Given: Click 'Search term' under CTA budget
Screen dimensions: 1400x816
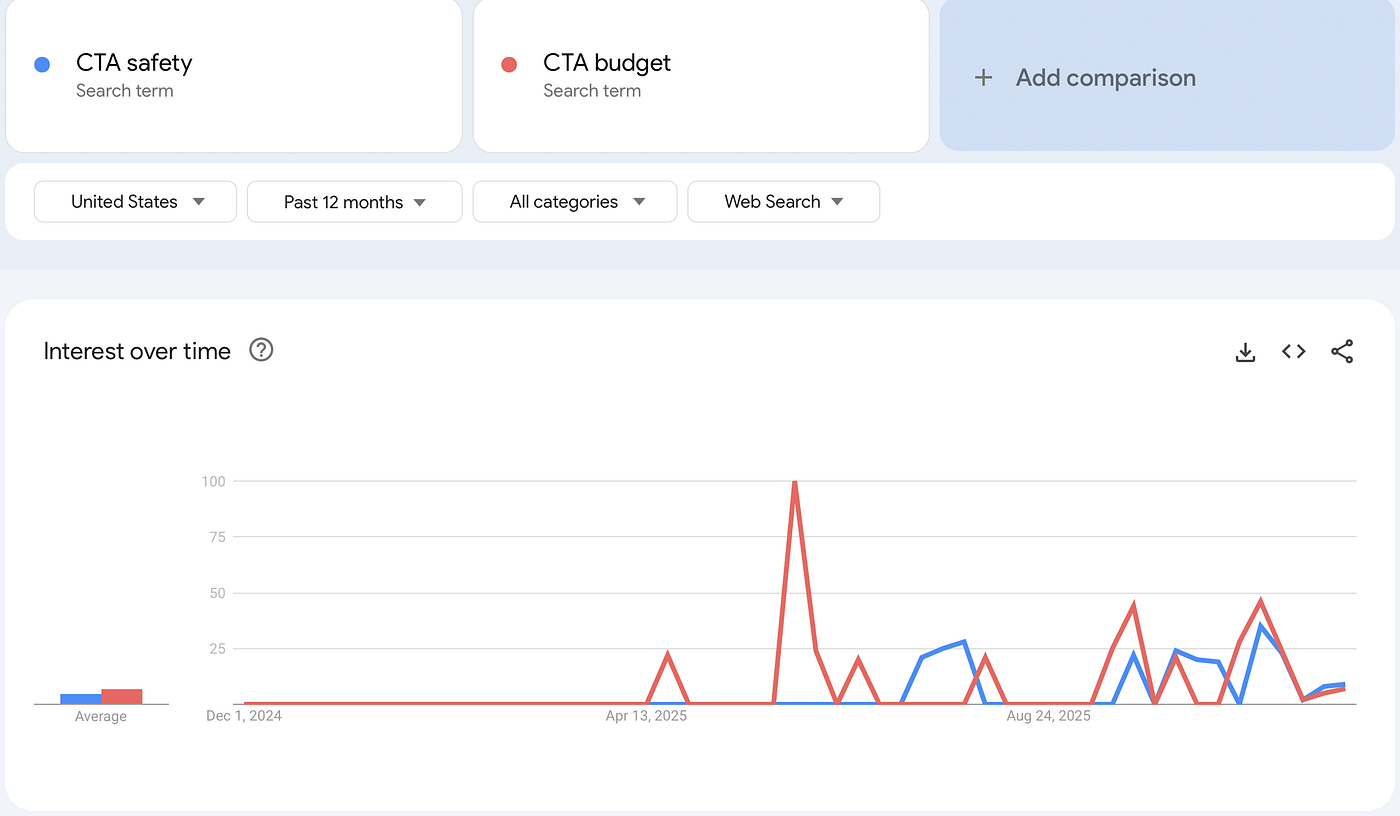Looking at the screenshot, I should pyautogui.click(x=592, y=91).
